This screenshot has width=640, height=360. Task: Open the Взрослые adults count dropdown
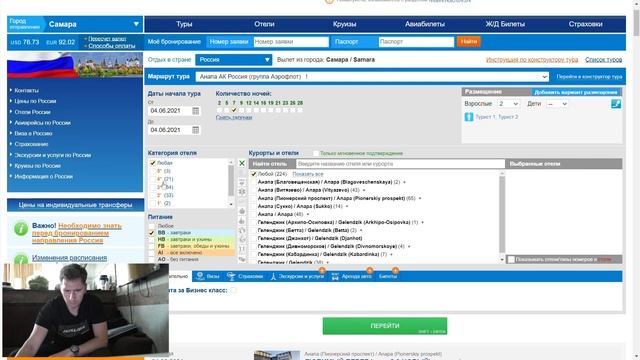[x=508, y=104]
